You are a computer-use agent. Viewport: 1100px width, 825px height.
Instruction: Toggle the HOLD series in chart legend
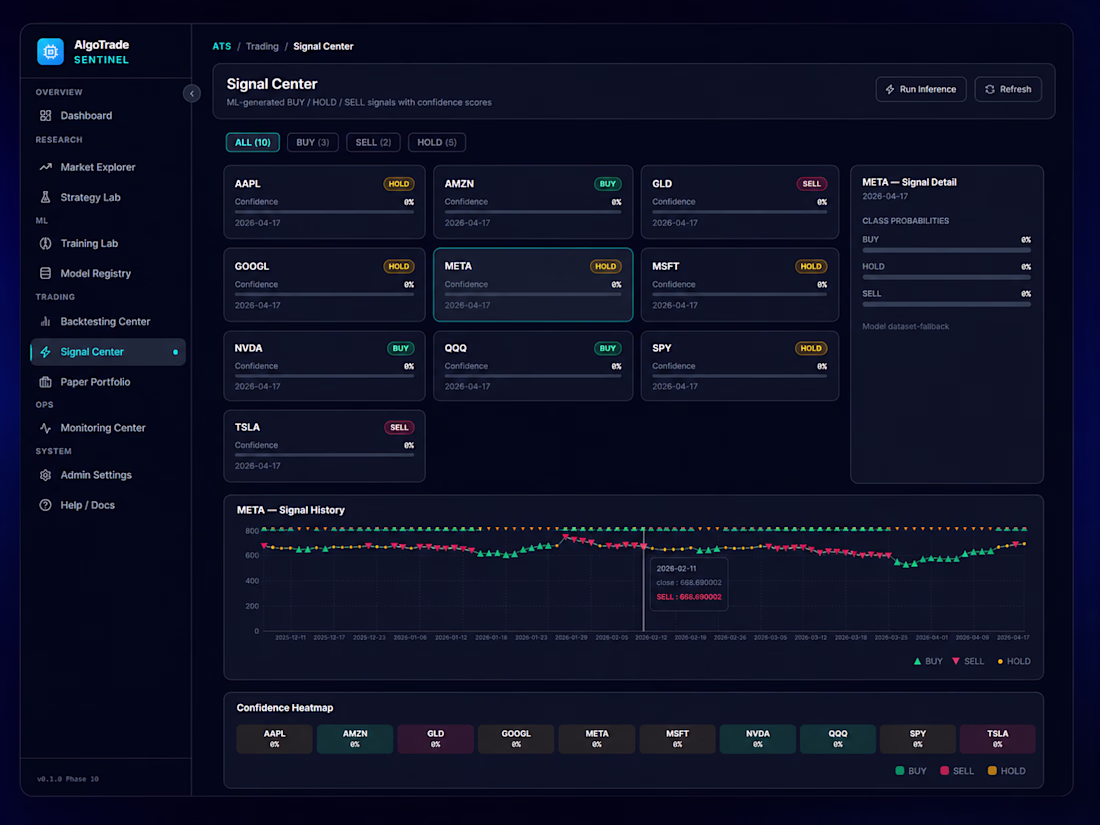1014,661
